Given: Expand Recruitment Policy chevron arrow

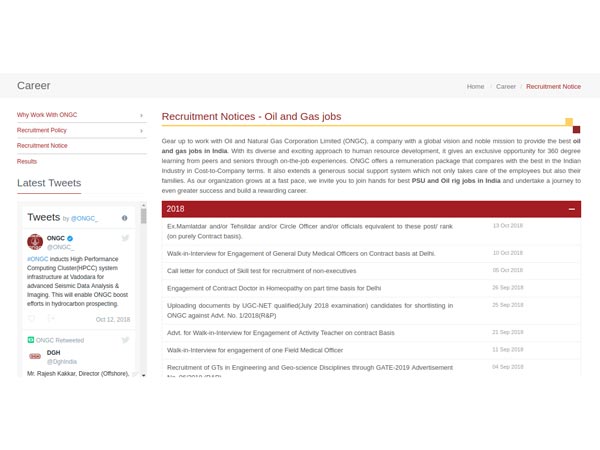Looking at the screenshot, I should (142, 131).
